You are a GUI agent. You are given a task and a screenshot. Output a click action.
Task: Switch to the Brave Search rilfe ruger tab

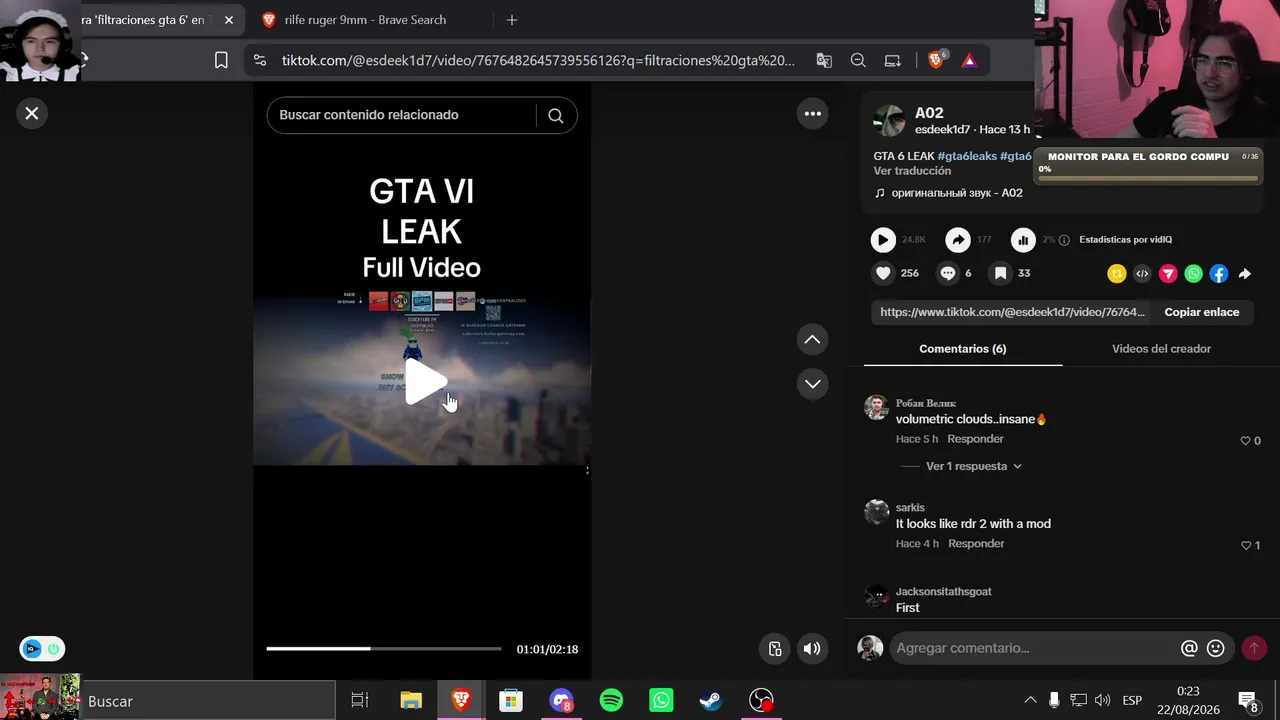(365, 20)
